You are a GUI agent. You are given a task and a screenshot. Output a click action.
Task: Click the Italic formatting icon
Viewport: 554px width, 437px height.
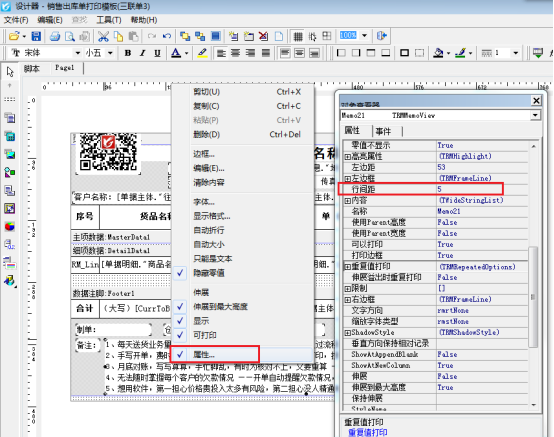142,53
